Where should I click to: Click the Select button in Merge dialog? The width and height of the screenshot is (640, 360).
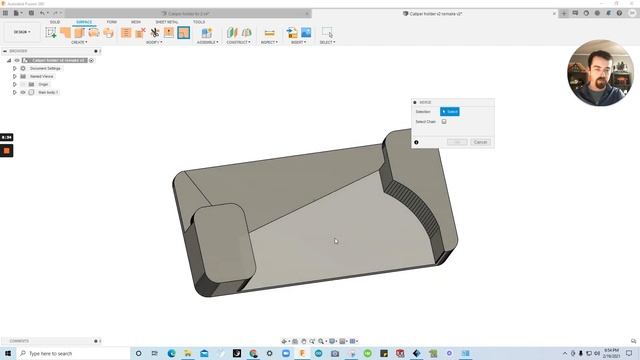click(x=450, y=111)
